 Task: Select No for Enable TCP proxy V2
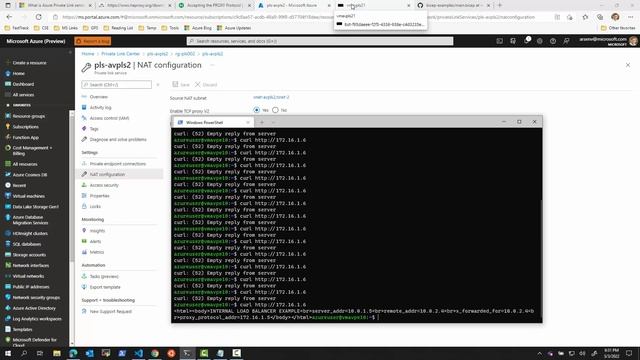275,110
